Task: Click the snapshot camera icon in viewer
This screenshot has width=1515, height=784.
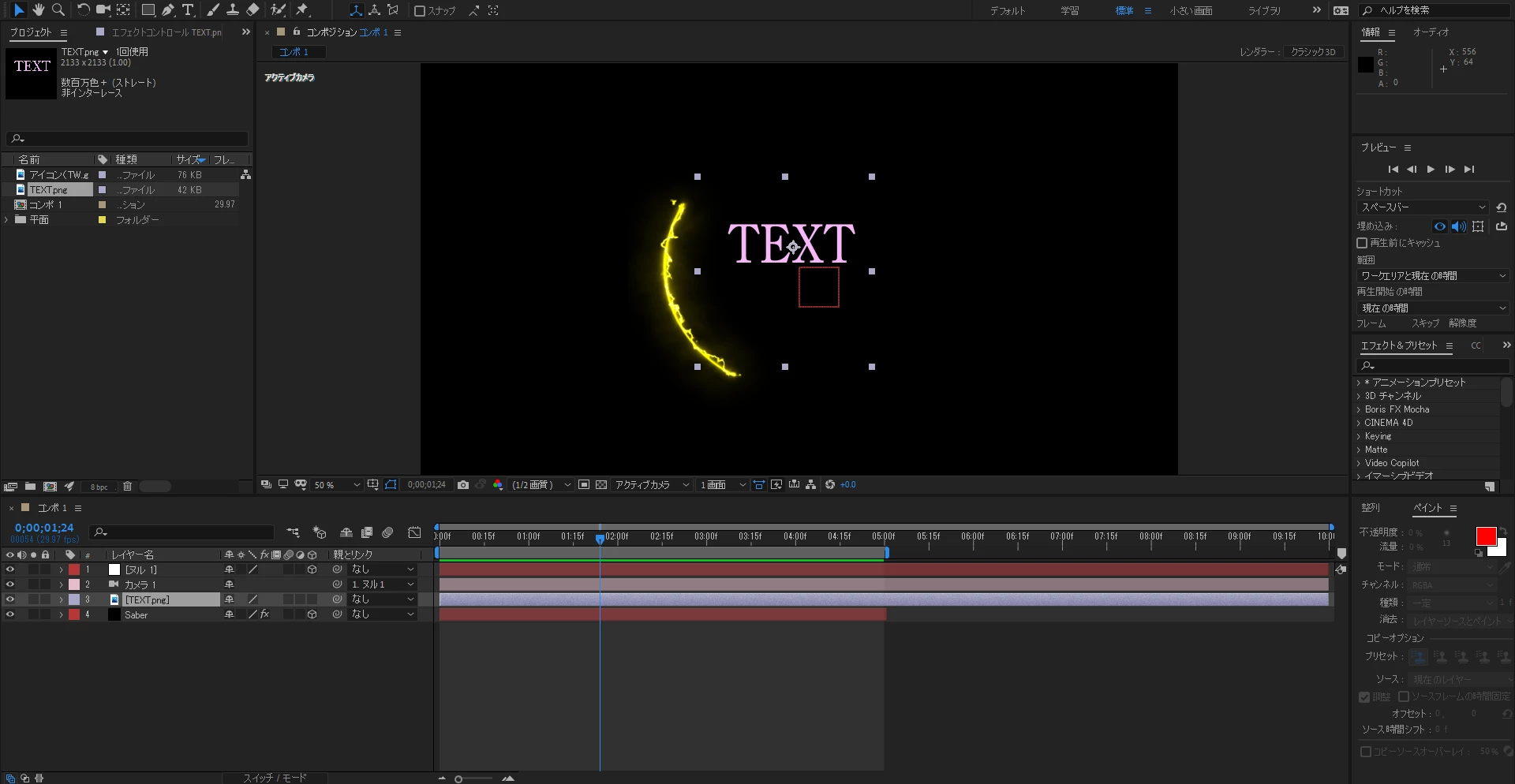Action: [463, 485]
